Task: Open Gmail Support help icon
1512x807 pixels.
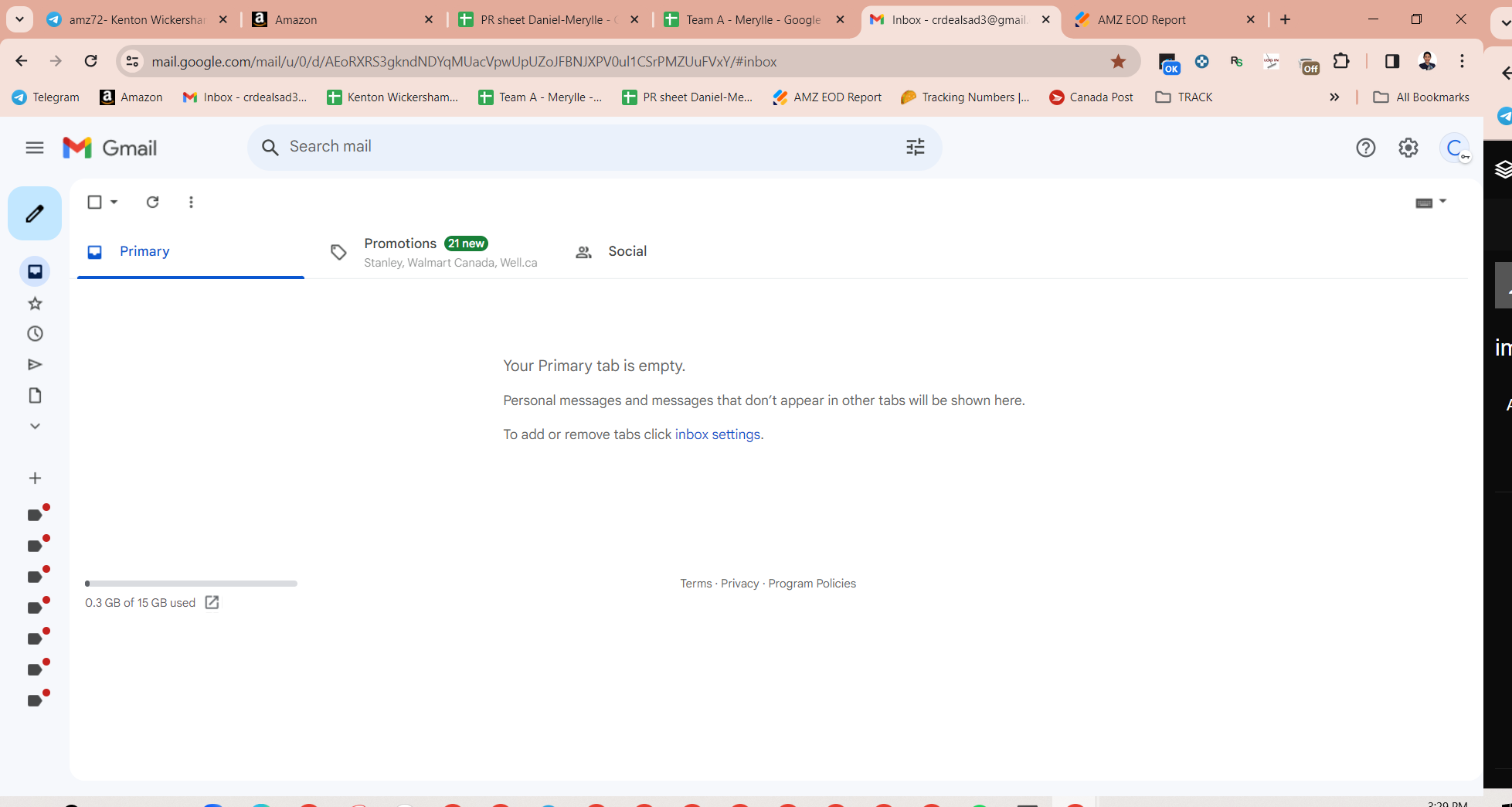Action: 1366,148
